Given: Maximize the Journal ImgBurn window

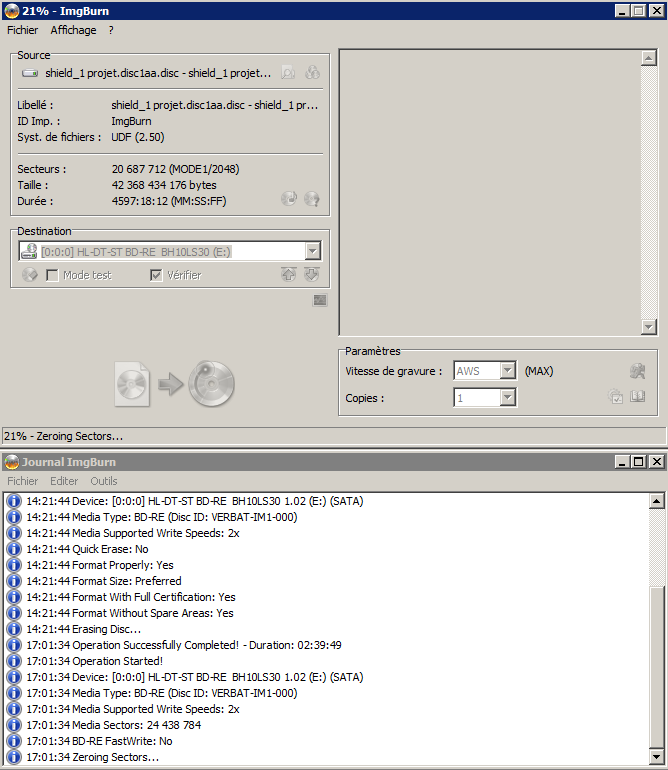Looking at the screenshot, I should 638,462.
